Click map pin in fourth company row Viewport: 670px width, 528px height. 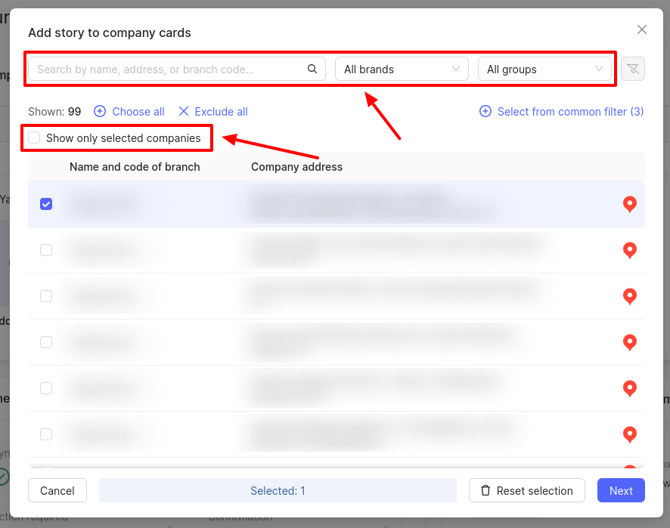[x=630, y=342]
